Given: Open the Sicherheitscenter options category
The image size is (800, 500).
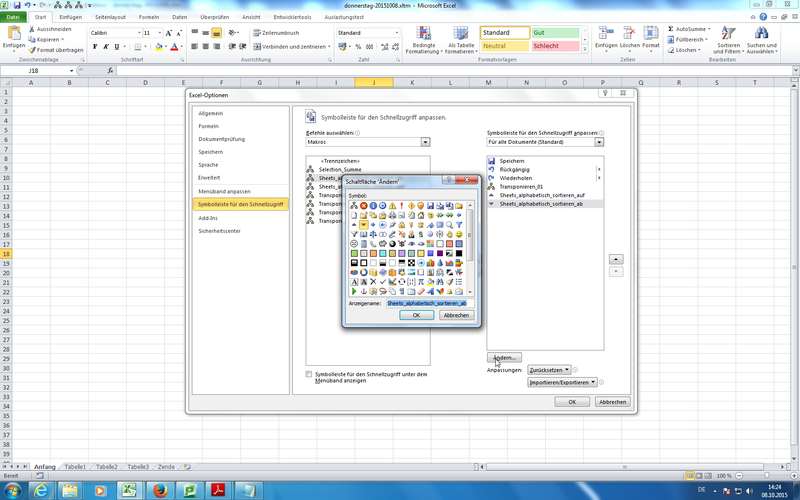Looking at the screenshot, I should point(219,230).
